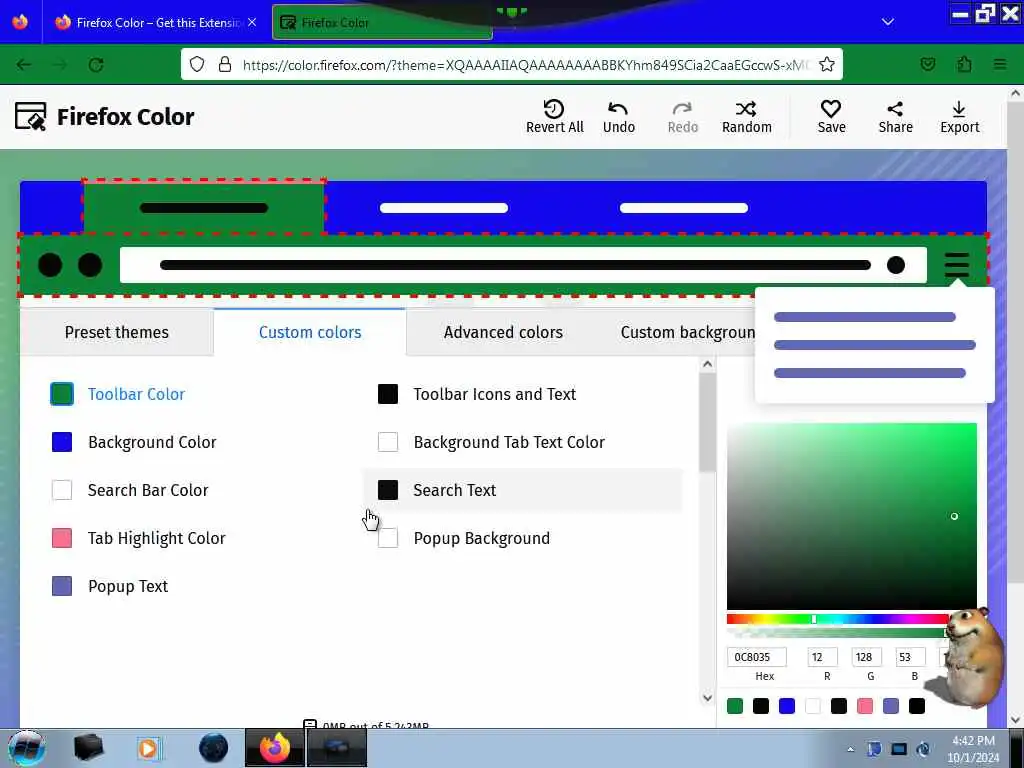This screenshot has height=768, width=1024.
Task: Pick the Tab Highlight Color swatch
Action: 62,538
